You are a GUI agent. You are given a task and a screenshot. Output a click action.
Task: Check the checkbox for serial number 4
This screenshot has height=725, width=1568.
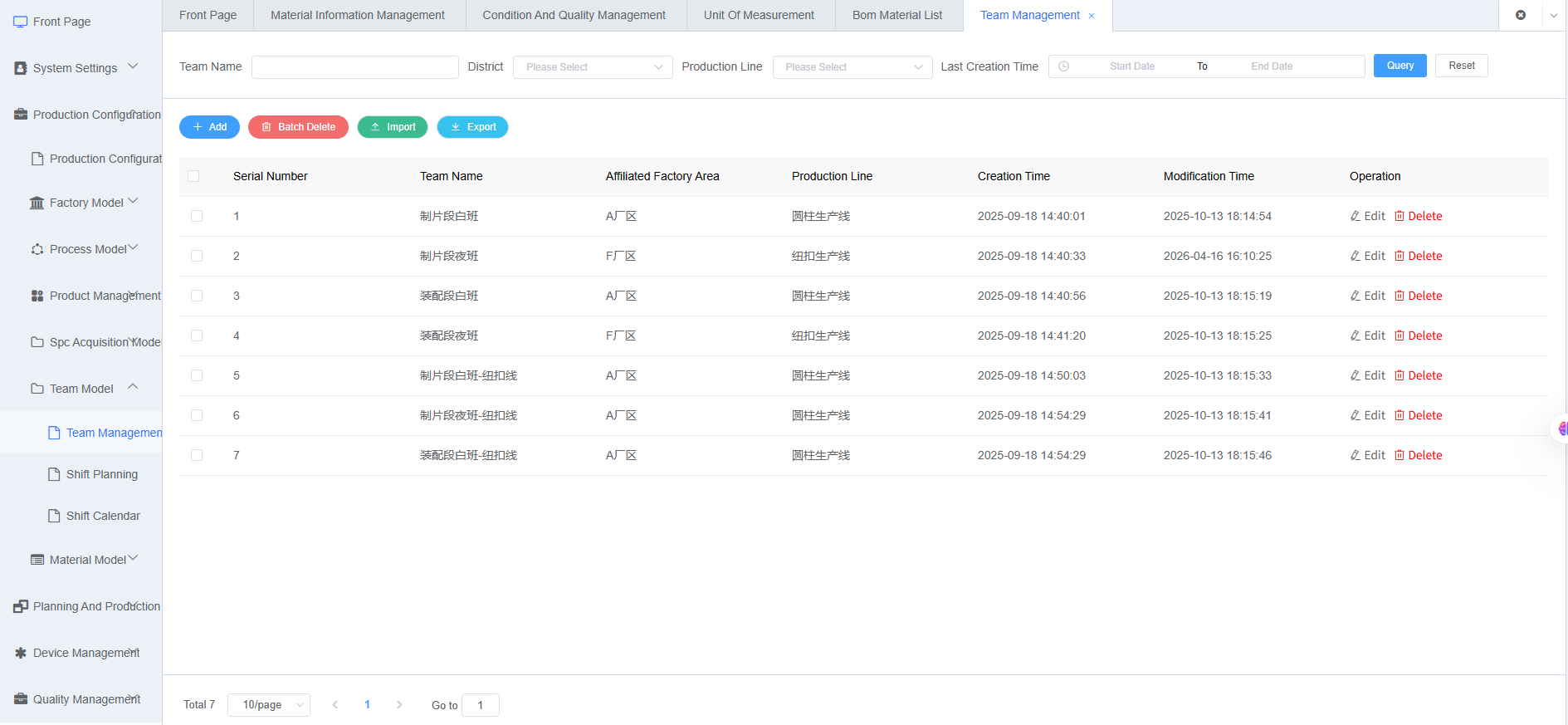click(x=197, y=336)
